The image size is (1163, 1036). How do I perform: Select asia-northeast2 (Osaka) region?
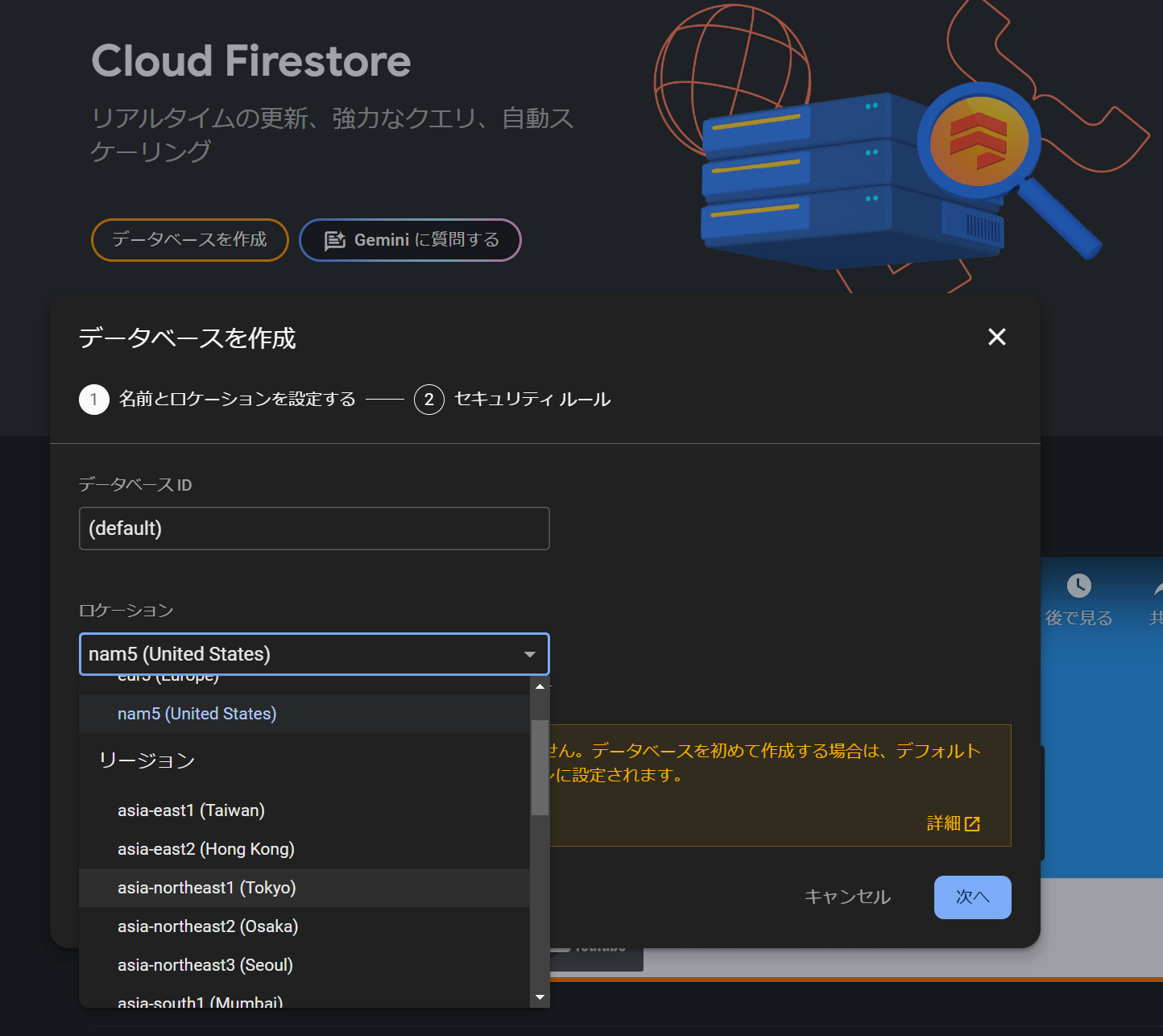(x=304, y=926)
